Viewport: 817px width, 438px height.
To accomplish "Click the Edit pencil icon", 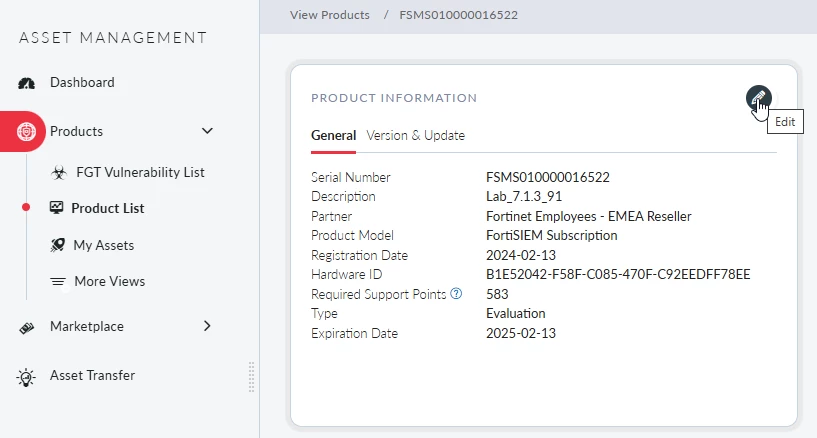I will 758,98.
